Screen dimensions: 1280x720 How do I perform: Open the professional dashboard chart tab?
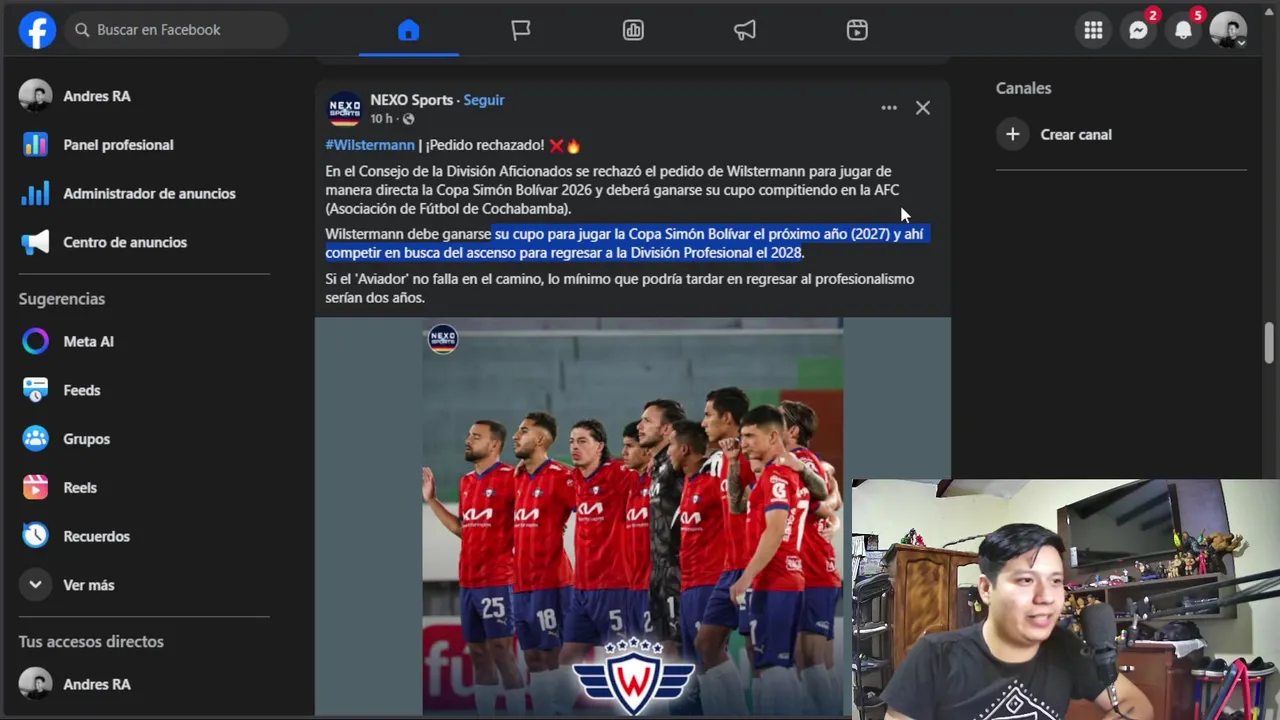pos(633,30)
